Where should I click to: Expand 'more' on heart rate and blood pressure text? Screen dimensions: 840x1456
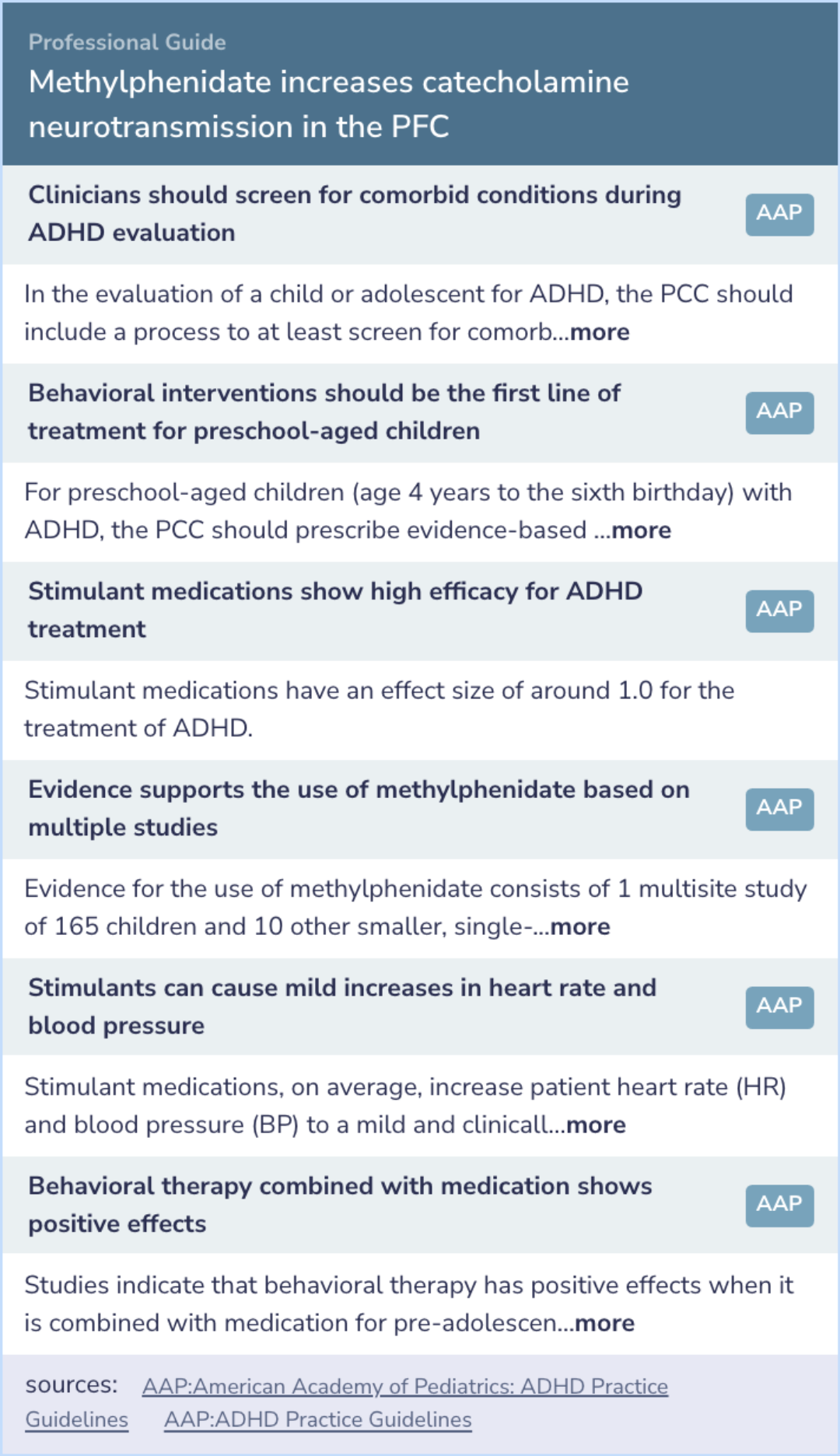click(x=595, y=1125)
